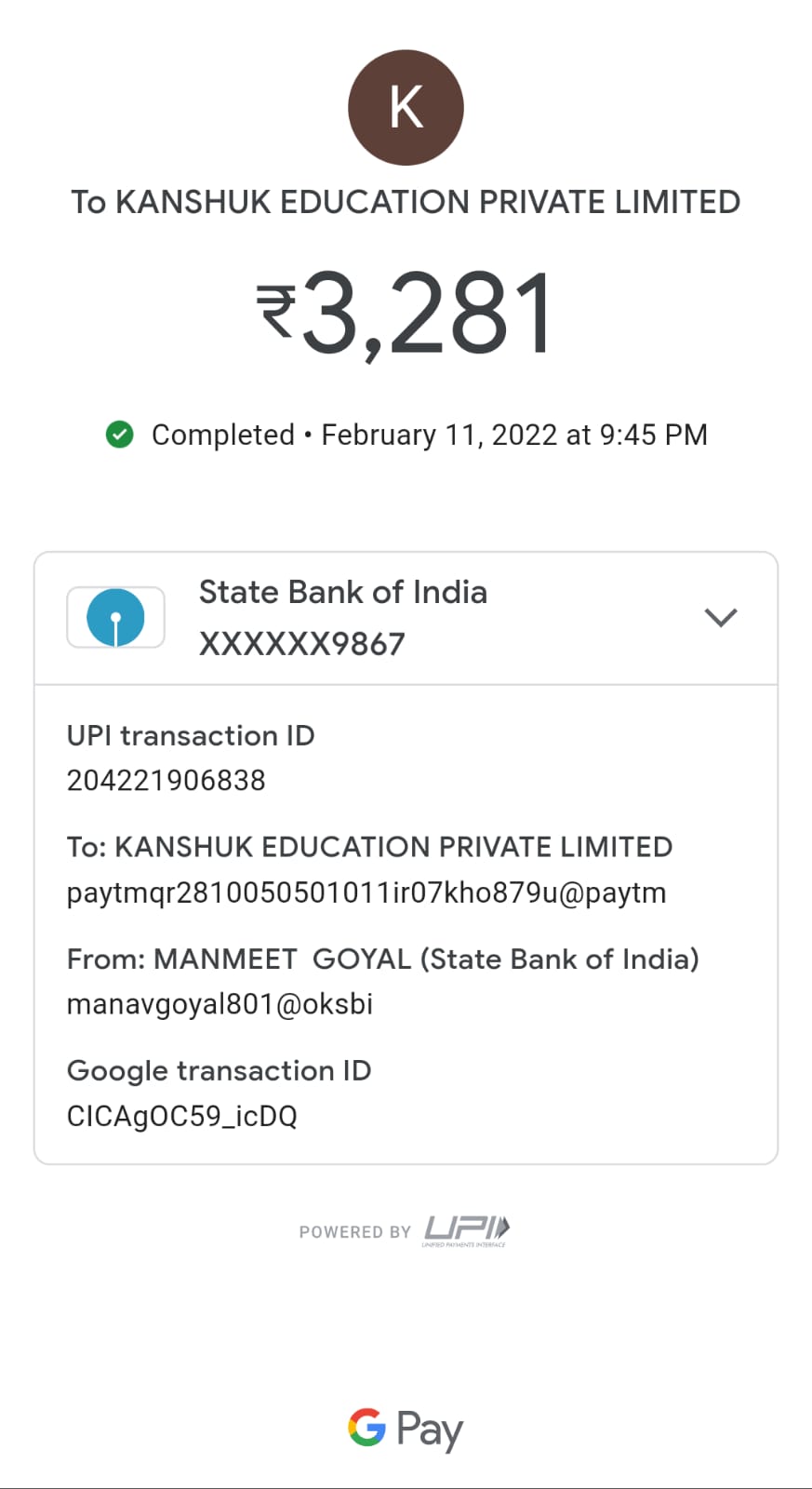Viewport: 812px width, 1489px height.
Task: Tap the Google G logo
Action: click(366, 1427)
